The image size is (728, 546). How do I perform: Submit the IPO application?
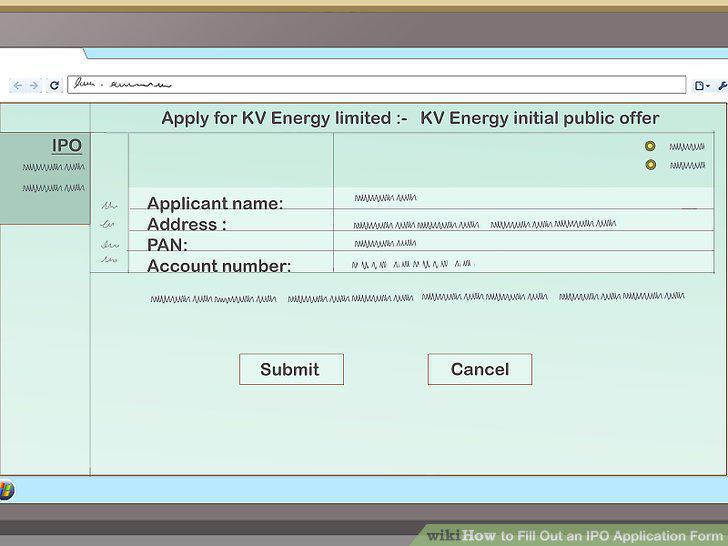click(292, 369)
